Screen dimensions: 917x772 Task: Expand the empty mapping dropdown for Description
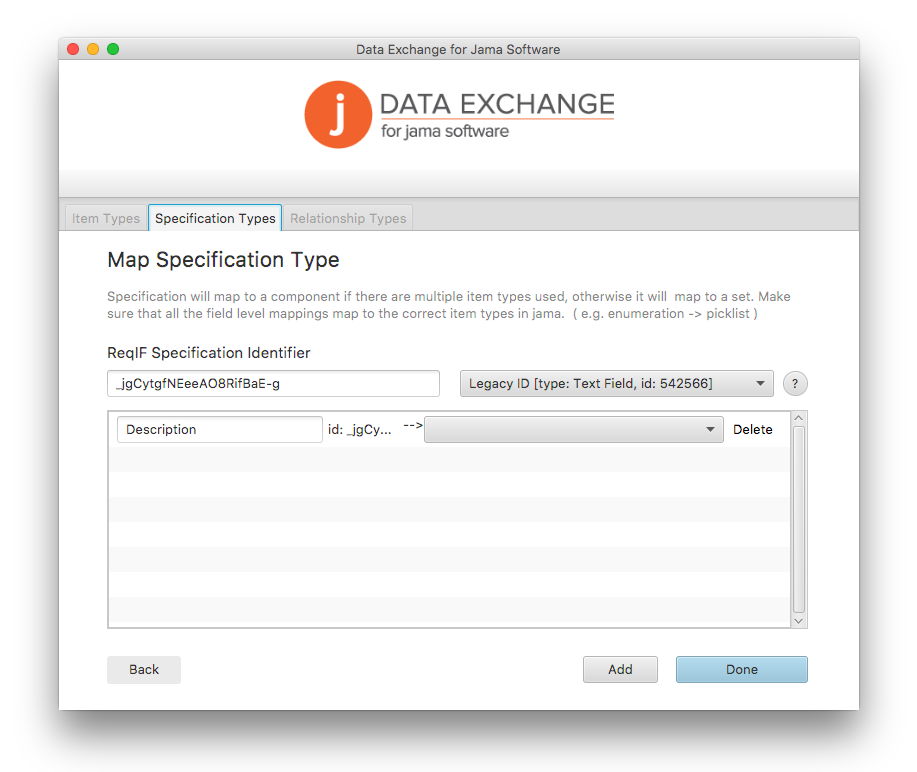coord(574,429)
